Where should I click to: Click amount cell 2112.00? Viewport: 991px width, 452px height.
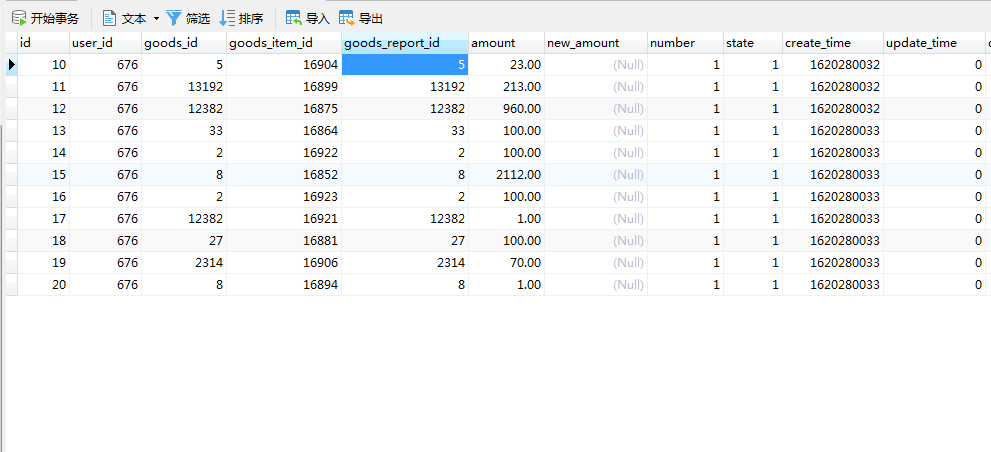coord(506,174)
